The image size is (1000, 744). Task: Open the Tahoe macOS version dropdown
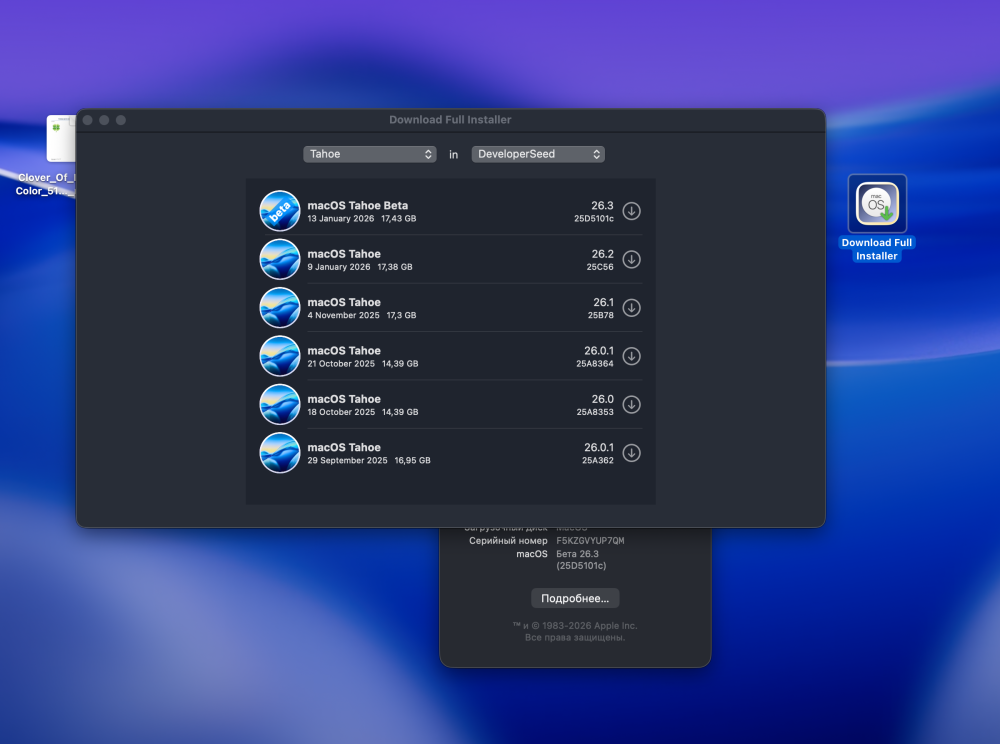click(x=370, y=154)
